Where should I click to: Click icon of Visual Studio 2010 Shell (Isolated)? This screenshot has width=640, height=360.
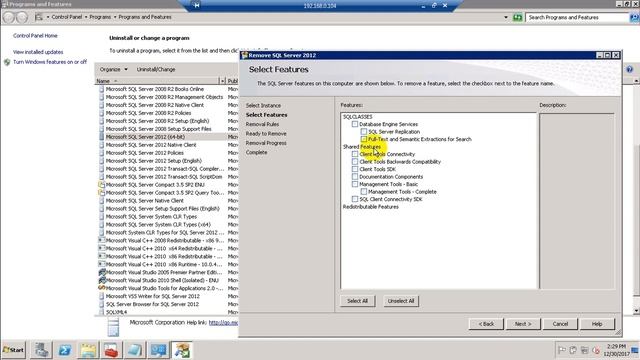(x=102, y=280)
